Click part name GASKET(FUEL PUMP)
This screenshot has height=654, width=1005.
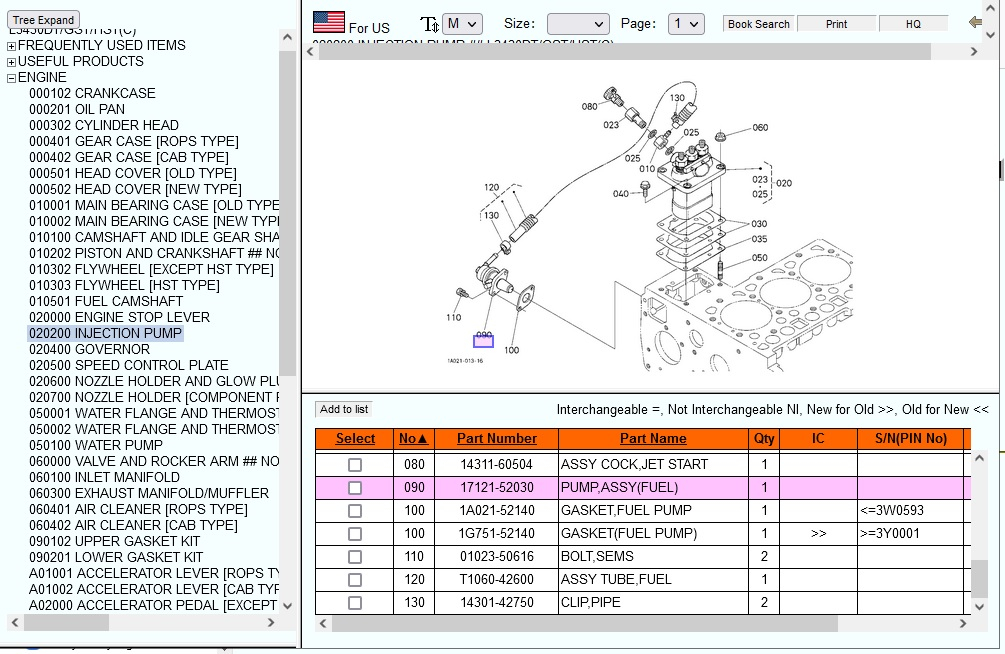coord(629,534)
